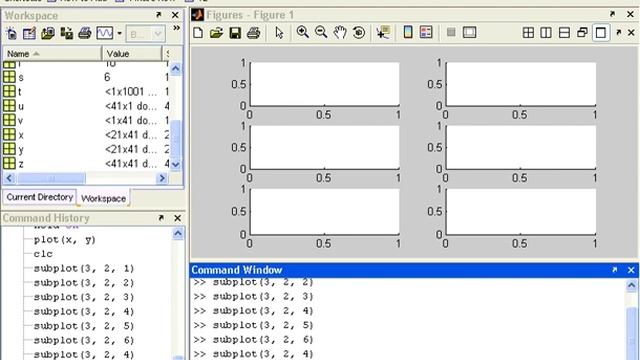This screenshot has height=360, width=640.
Task: Click the Value column header in Workspace
Action: (x=131, y=53)
